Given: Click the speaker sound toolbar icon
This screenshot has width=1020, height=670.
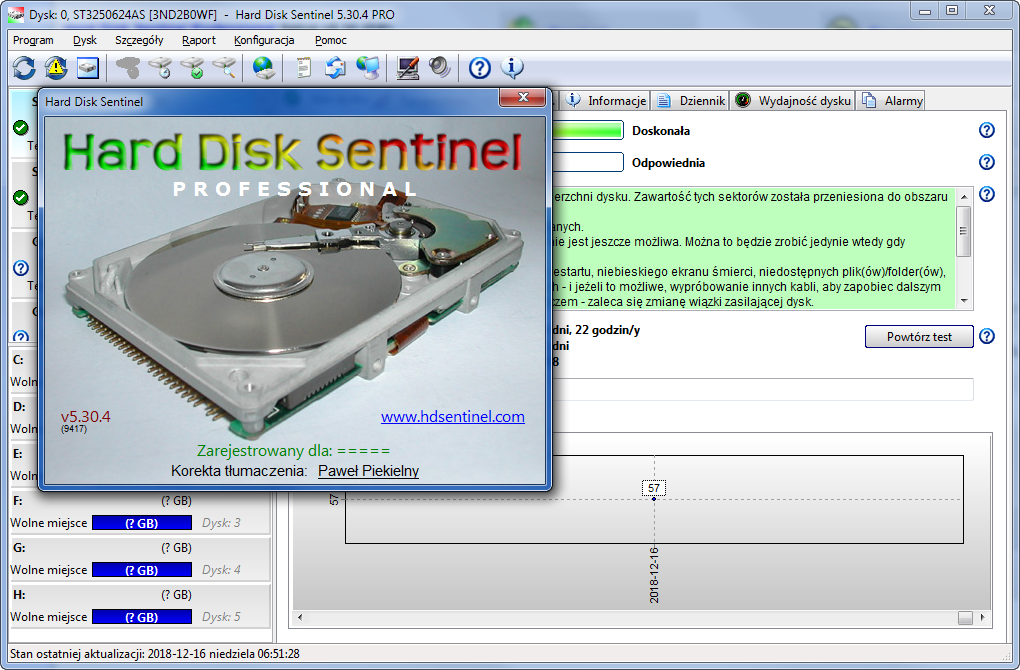Looking at the screenshot, I should pos(440,68).
